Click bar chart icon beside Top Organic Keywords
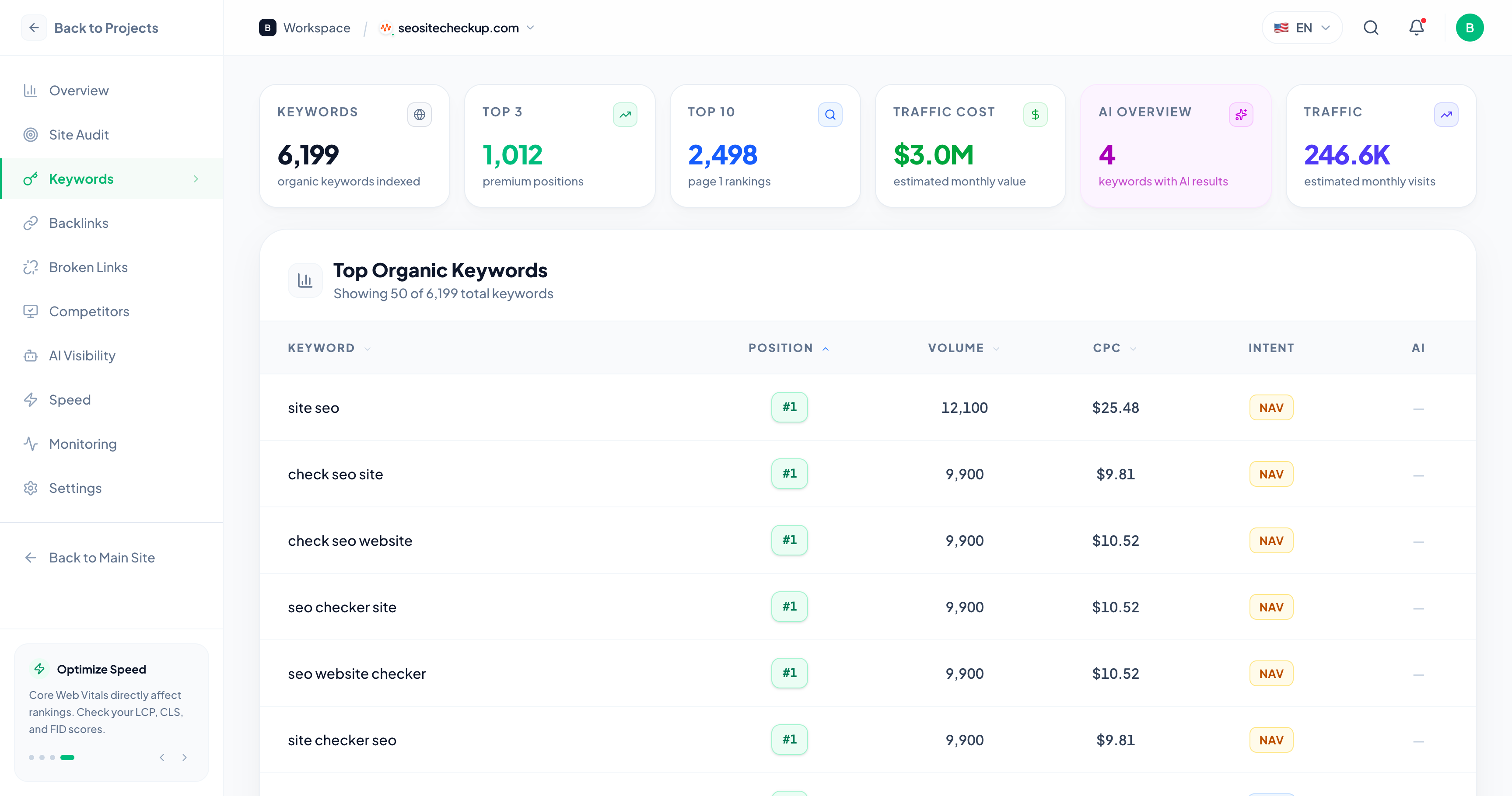 (x=305, y=280)
